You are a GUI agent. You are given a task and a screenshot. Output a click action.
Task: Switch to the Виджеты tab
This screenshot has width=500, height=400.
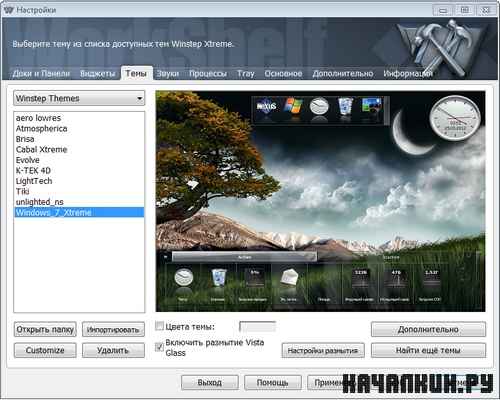[98, 74]
